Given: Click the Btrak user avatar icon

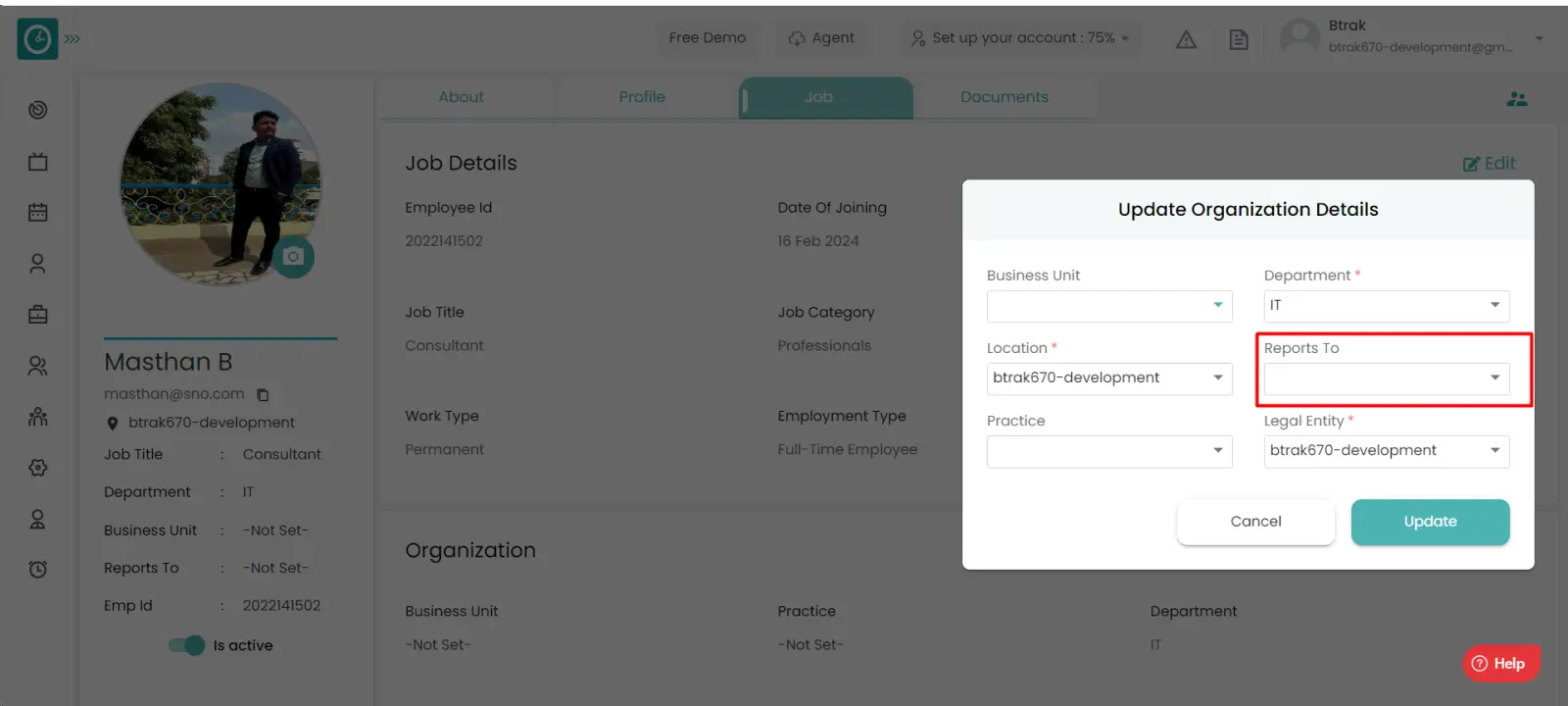Looking at the screenshot, I should (x=1300, y=37).
